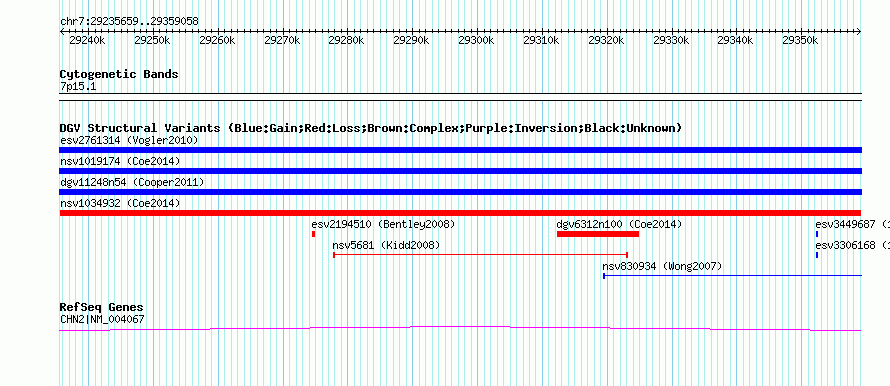The image size is (890, 386).
Task: Click the 29240k ruler tick label
Action: click(87, 40)
